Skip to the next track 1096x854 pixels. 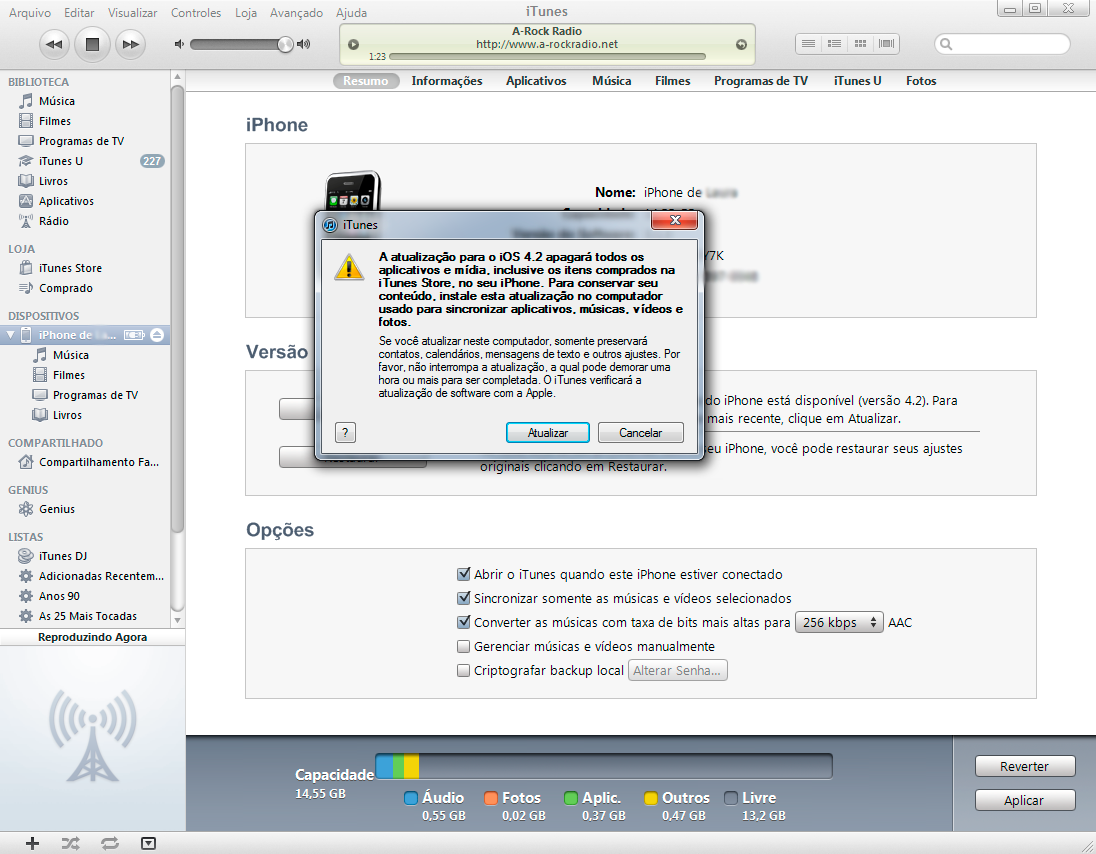click(130, 44)
